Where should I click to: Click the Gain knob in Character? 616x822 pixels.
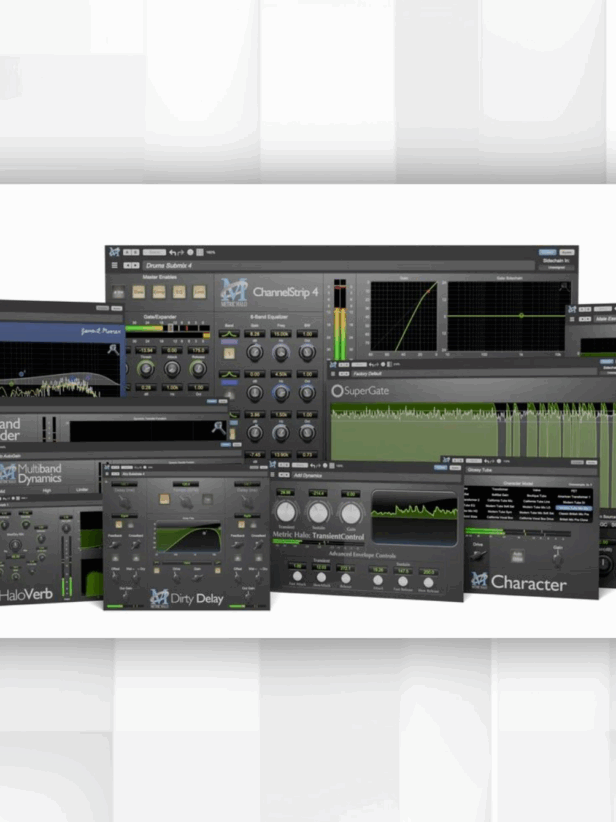click(558, 560)
